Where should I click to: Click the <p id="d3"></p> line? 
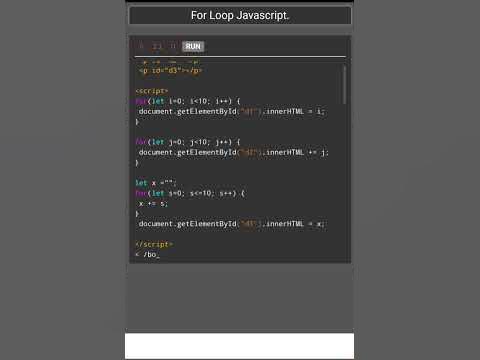(x=170, y=70)
